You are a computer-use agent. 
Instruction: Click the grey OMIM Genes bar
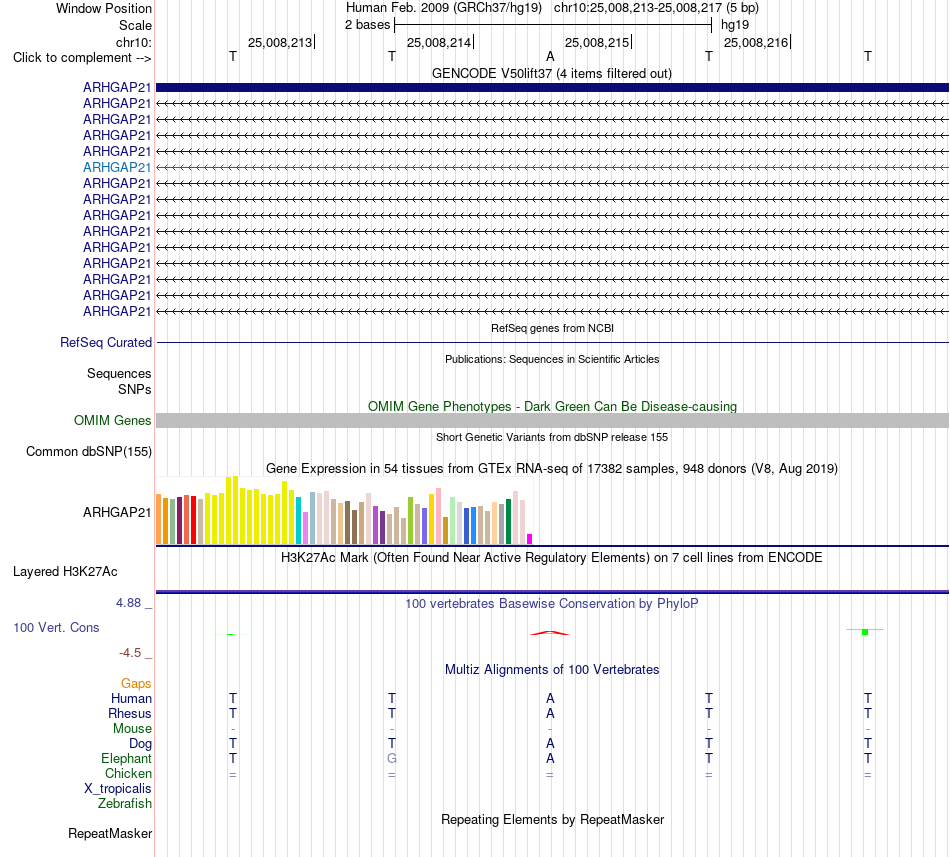coord(552,420)
